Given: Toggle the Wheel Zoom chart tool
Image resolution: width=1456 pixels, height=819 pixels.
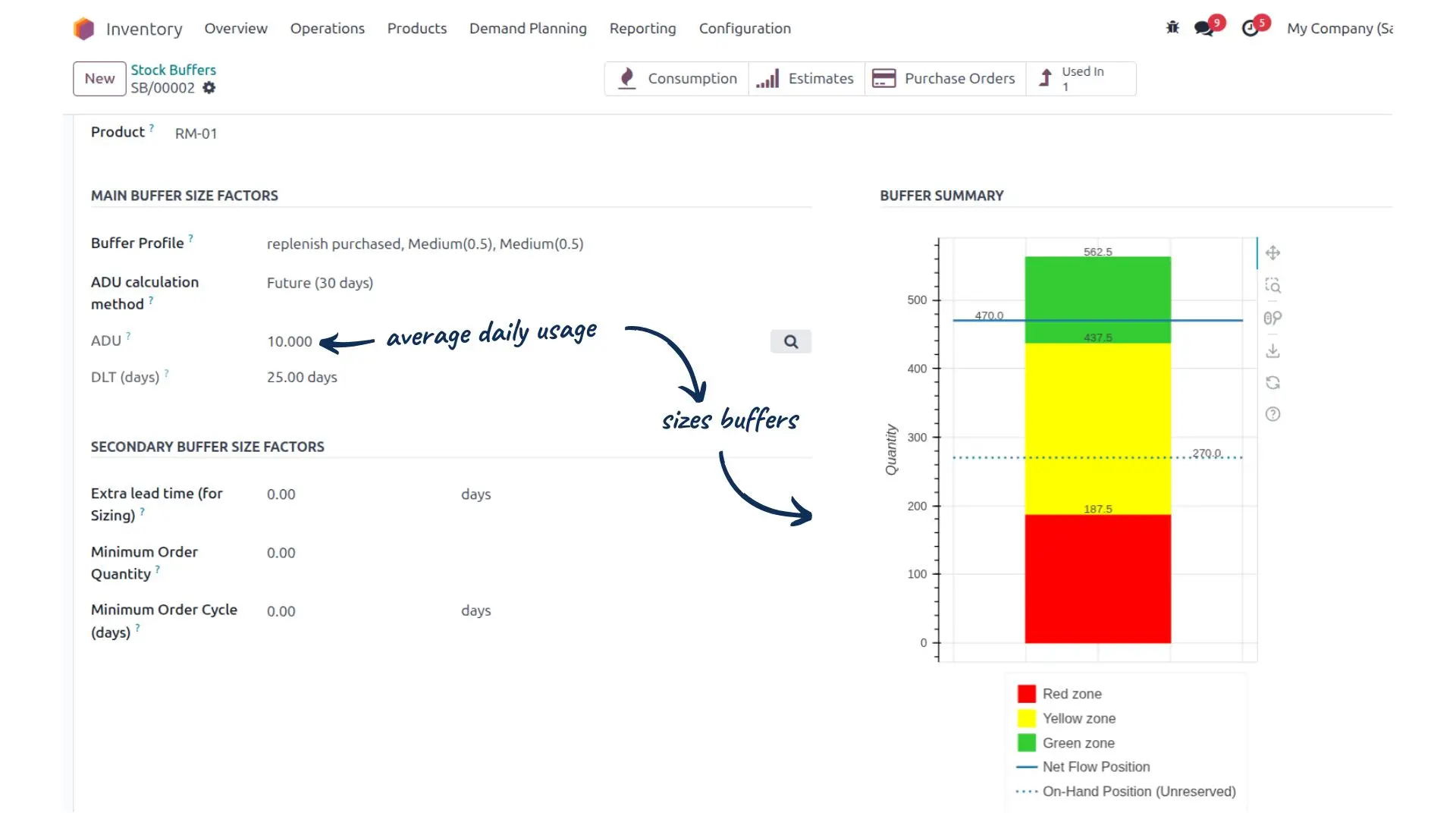Looking at the screenshot, I should pyautogui.click(x=1272, y=318).
